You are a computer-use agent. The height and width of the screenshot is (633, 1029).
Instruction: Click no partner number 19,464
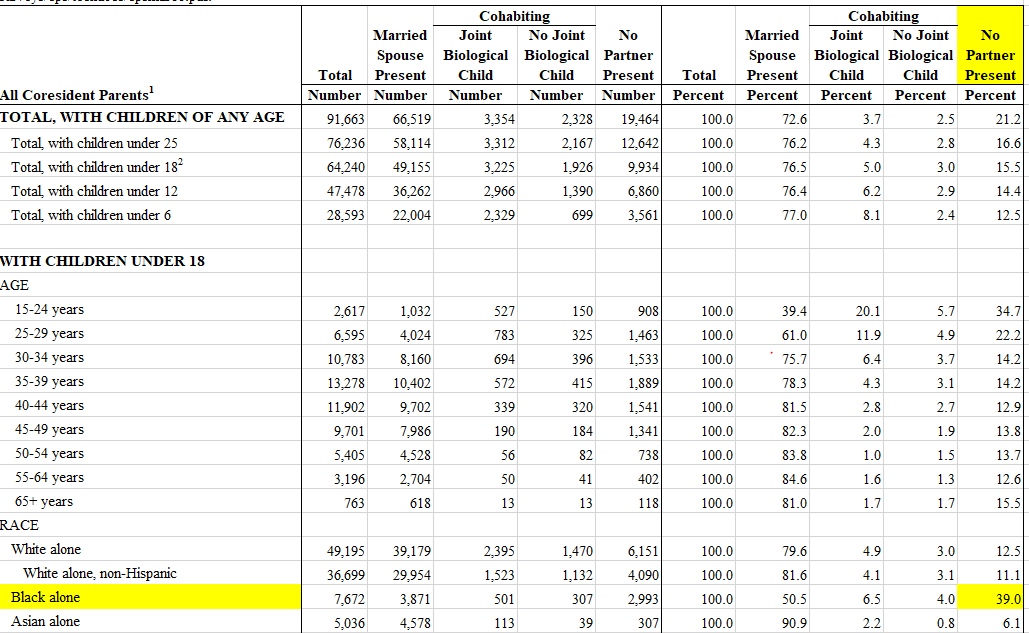point(639,119)
